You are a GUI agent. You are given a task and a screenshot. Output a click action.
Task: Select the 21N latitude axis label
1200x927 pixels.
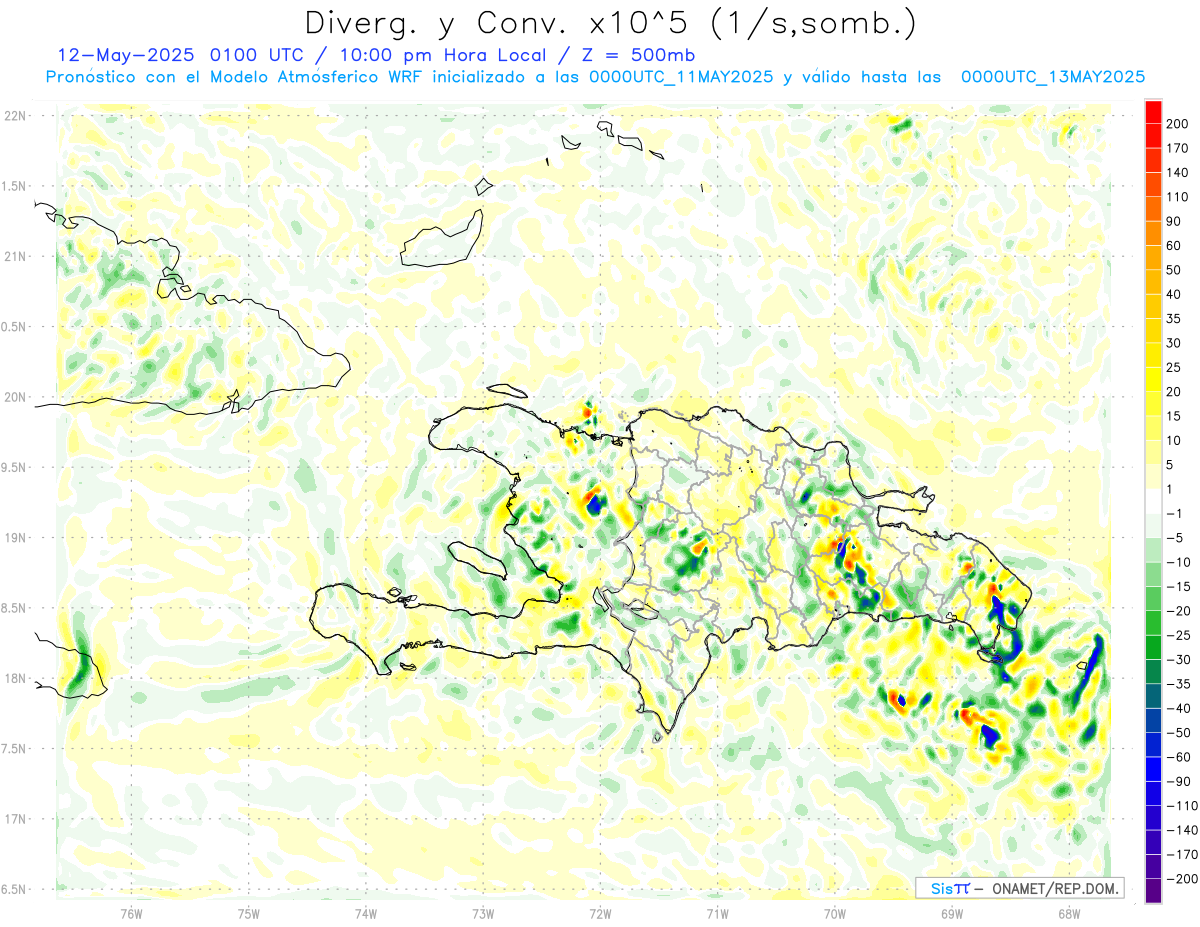15,256
